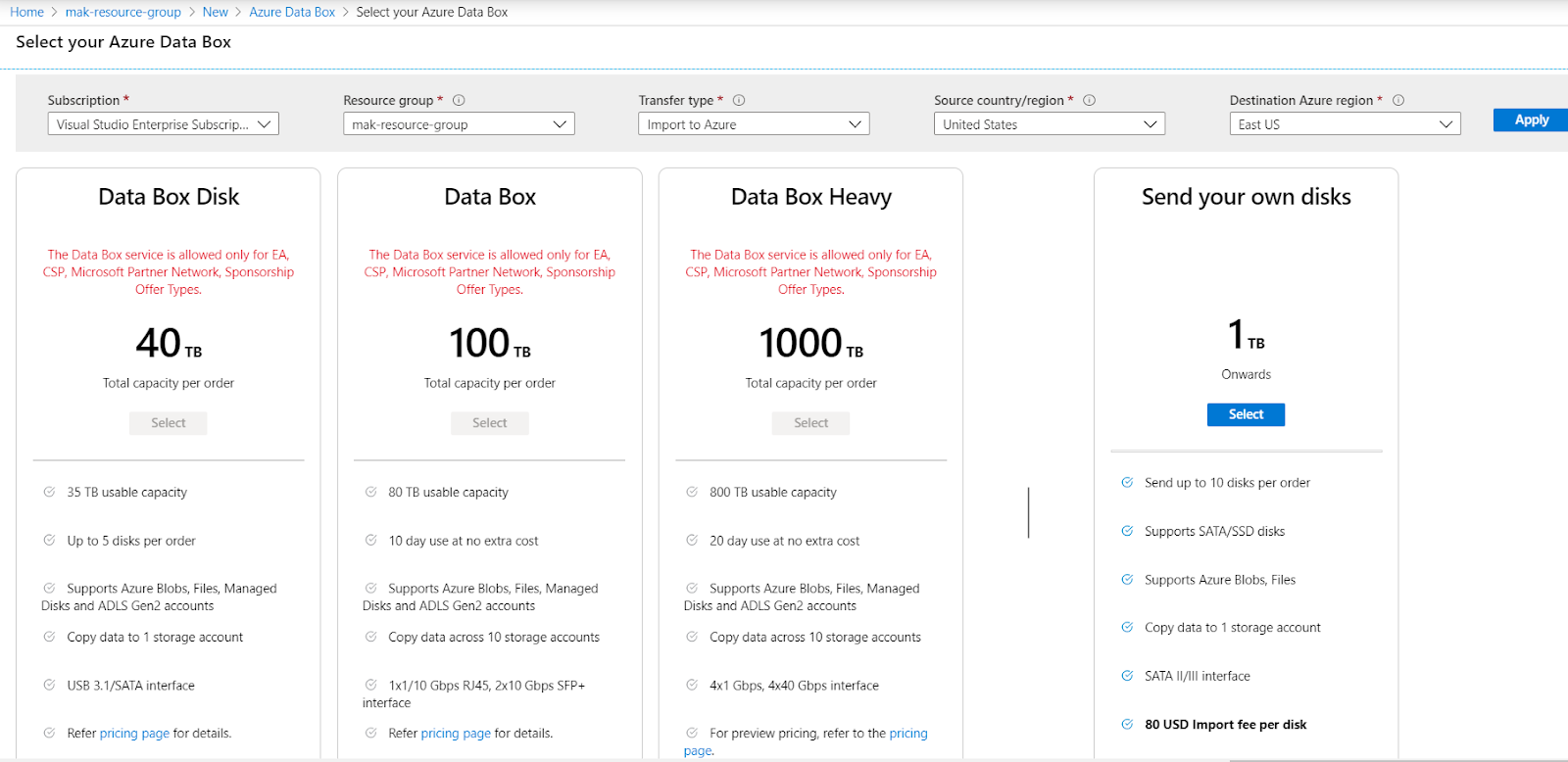Click check icon beside Supports SATA/SSD disks
The height and width of the screenshot is (762, 1568).
click(1127, 531)
